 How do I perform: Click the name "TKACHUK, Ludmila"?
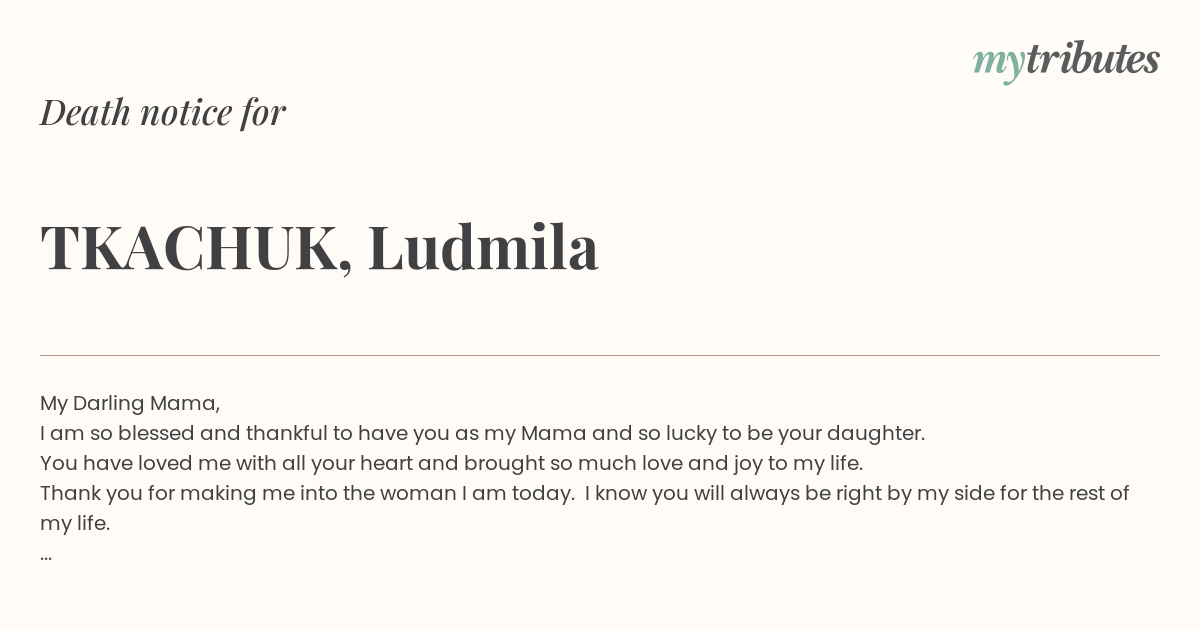[x=319, y=247]
